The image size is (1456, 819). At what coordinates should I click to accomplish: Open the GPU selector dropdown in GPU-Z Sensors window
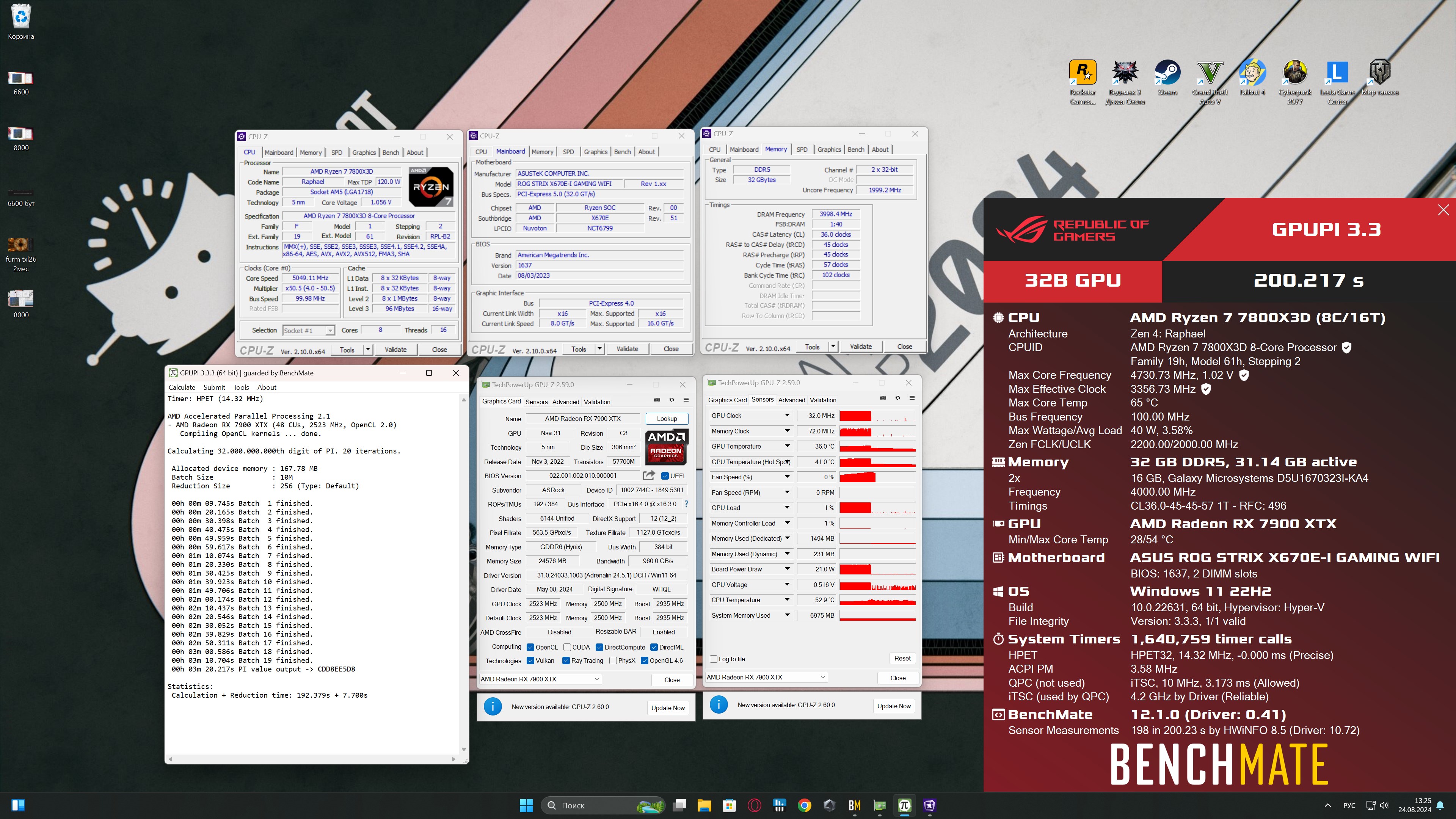(767, 677)
